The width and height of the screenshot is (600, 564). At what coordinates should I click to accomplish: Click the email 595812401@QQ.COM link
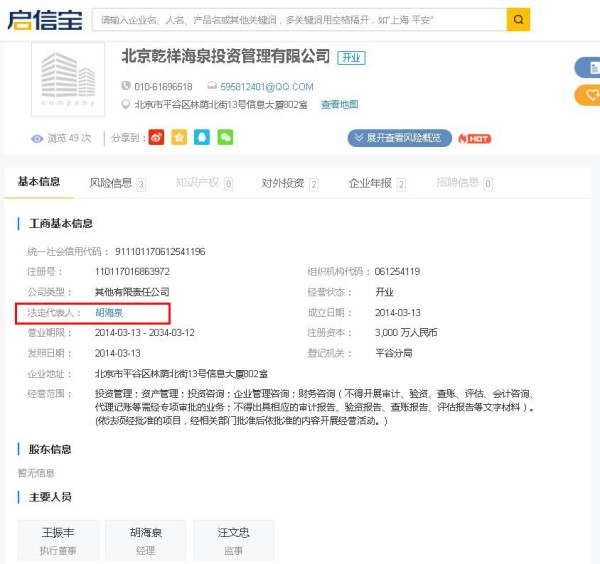(266, 87)
